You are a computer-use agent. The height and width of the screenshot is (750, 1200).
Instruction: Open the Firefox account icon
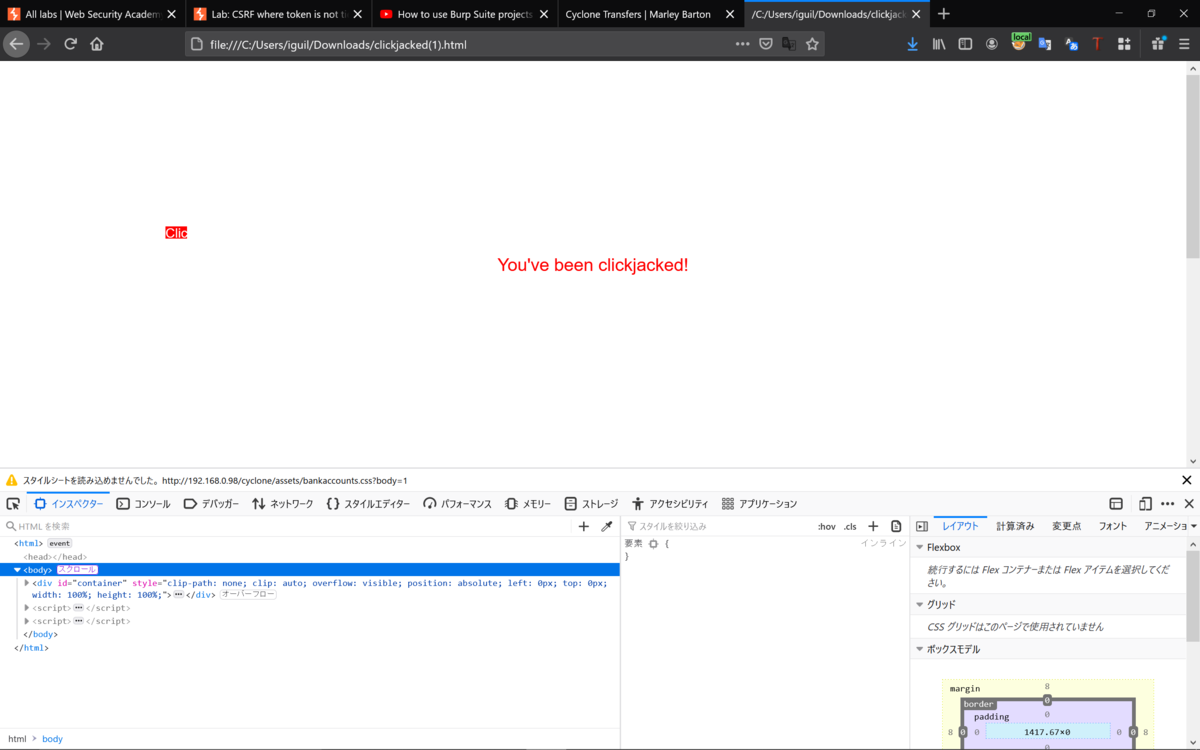point(992,44)
